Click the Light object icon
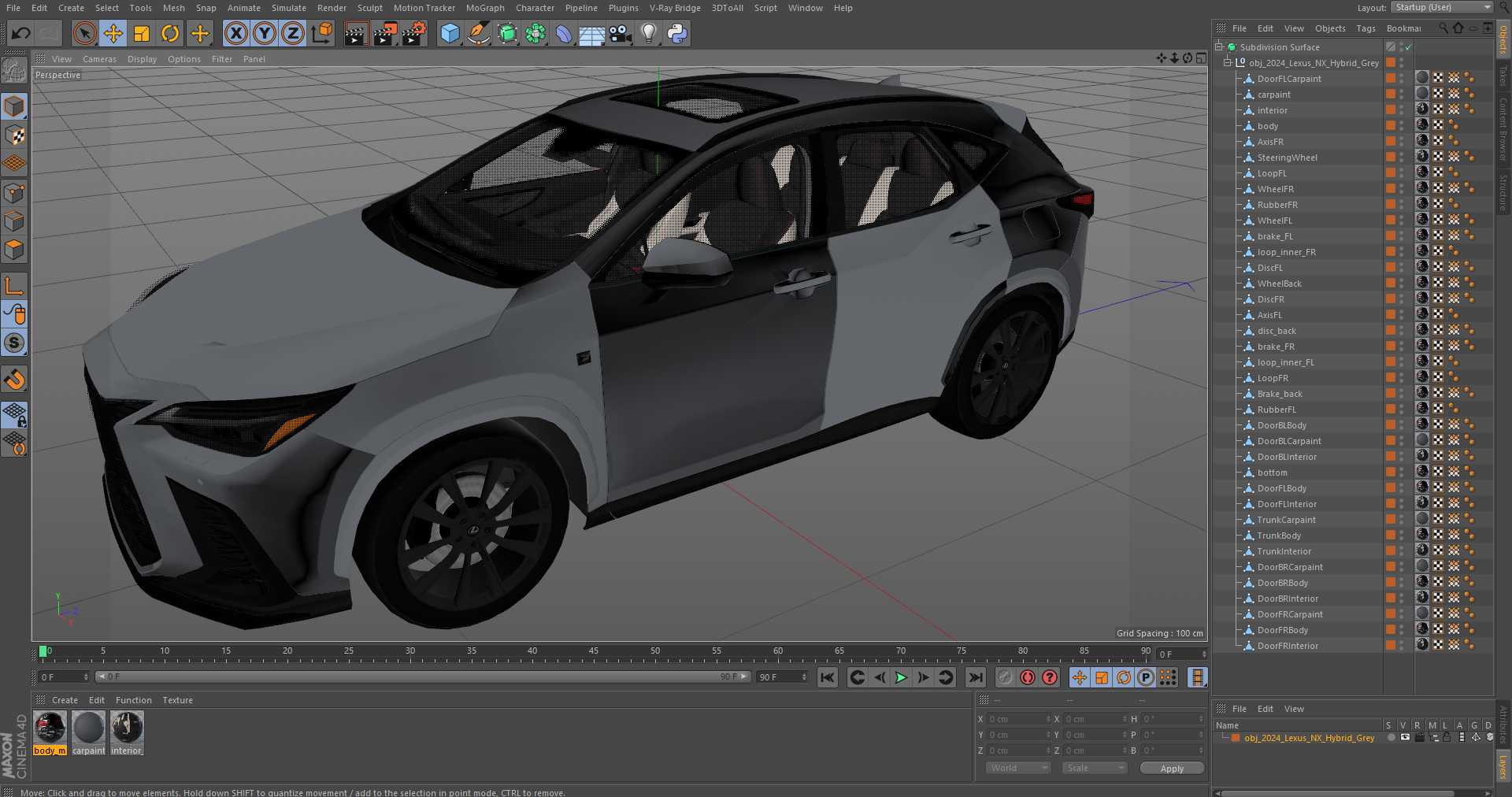The image size is (1512, 797). pyautogui.click(x=648, y=33)
